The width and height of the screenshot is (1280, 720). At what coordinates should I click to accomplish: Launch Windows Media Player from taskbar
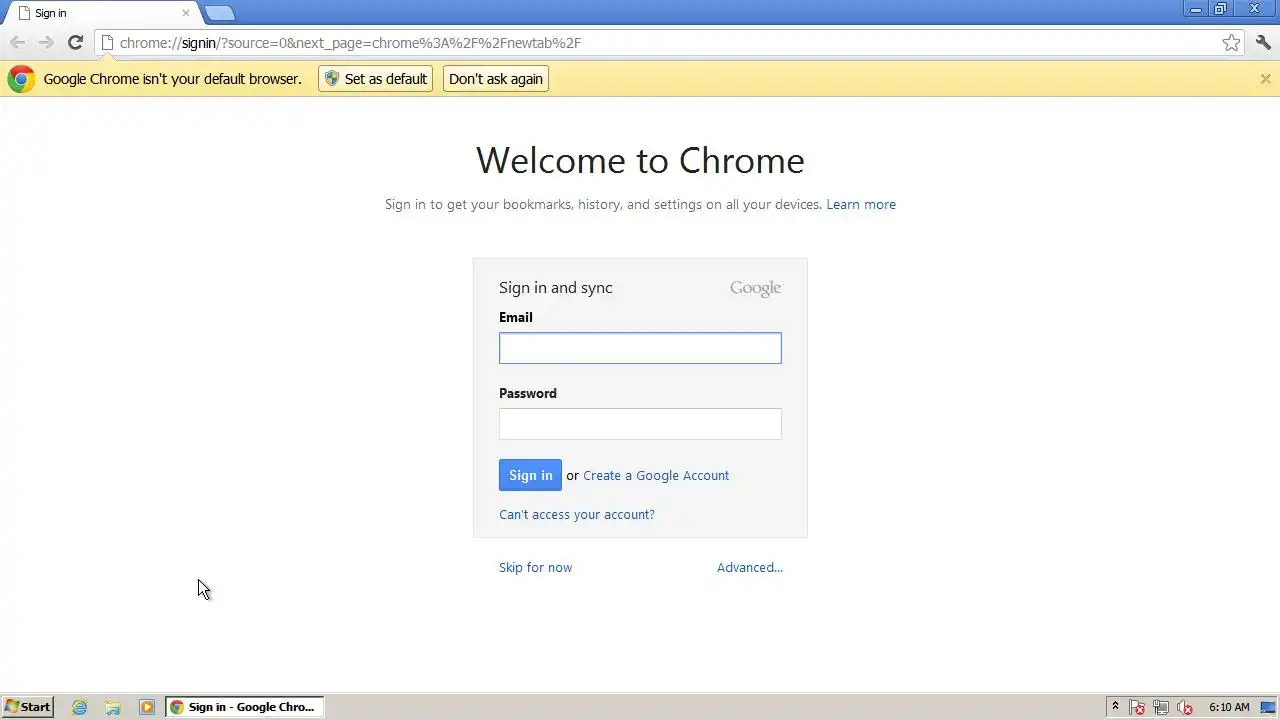(147, 707)
